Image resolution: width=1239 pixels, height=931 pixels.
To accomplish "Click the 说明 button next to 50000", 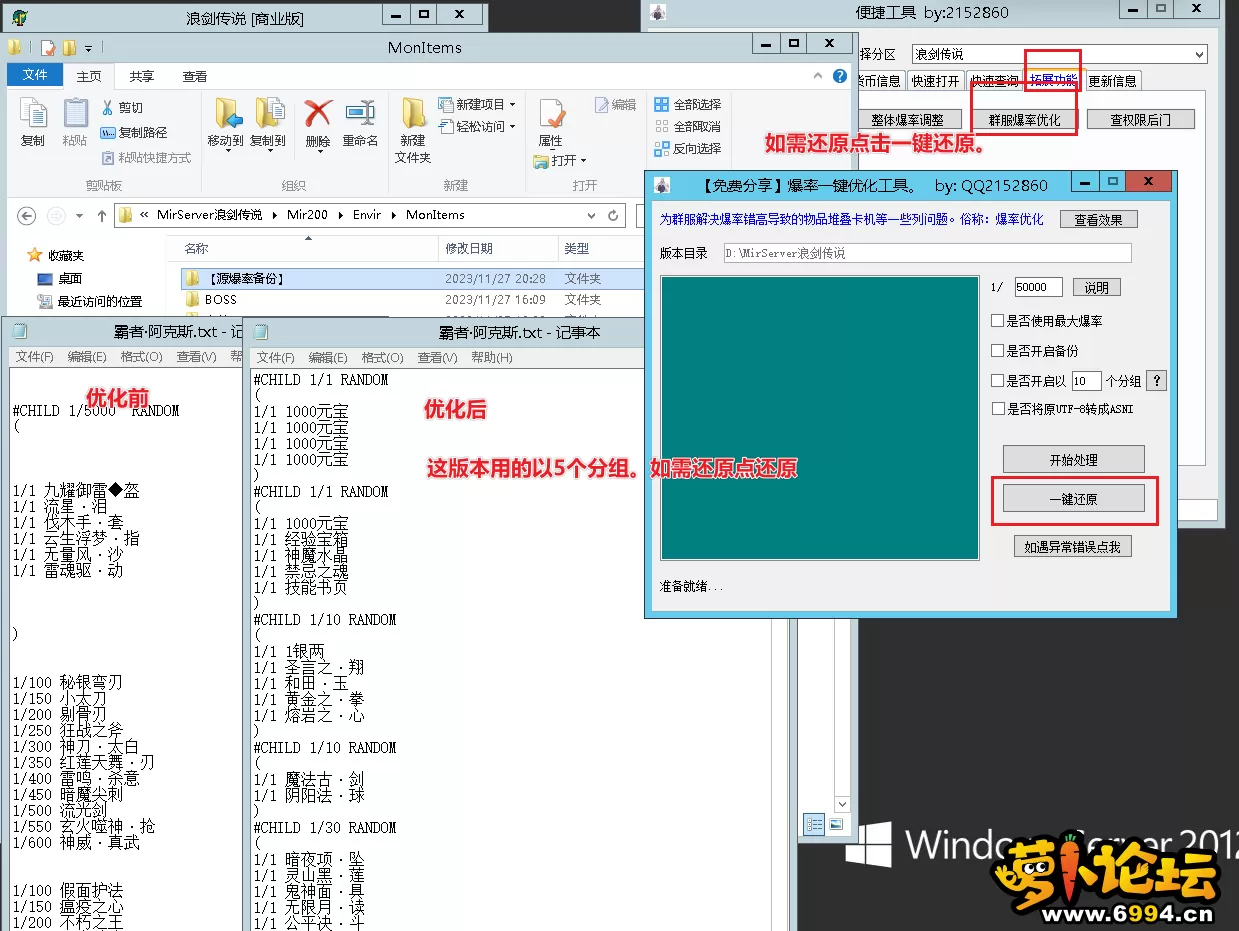I will pyautogui.click(x=1096, y=287).
